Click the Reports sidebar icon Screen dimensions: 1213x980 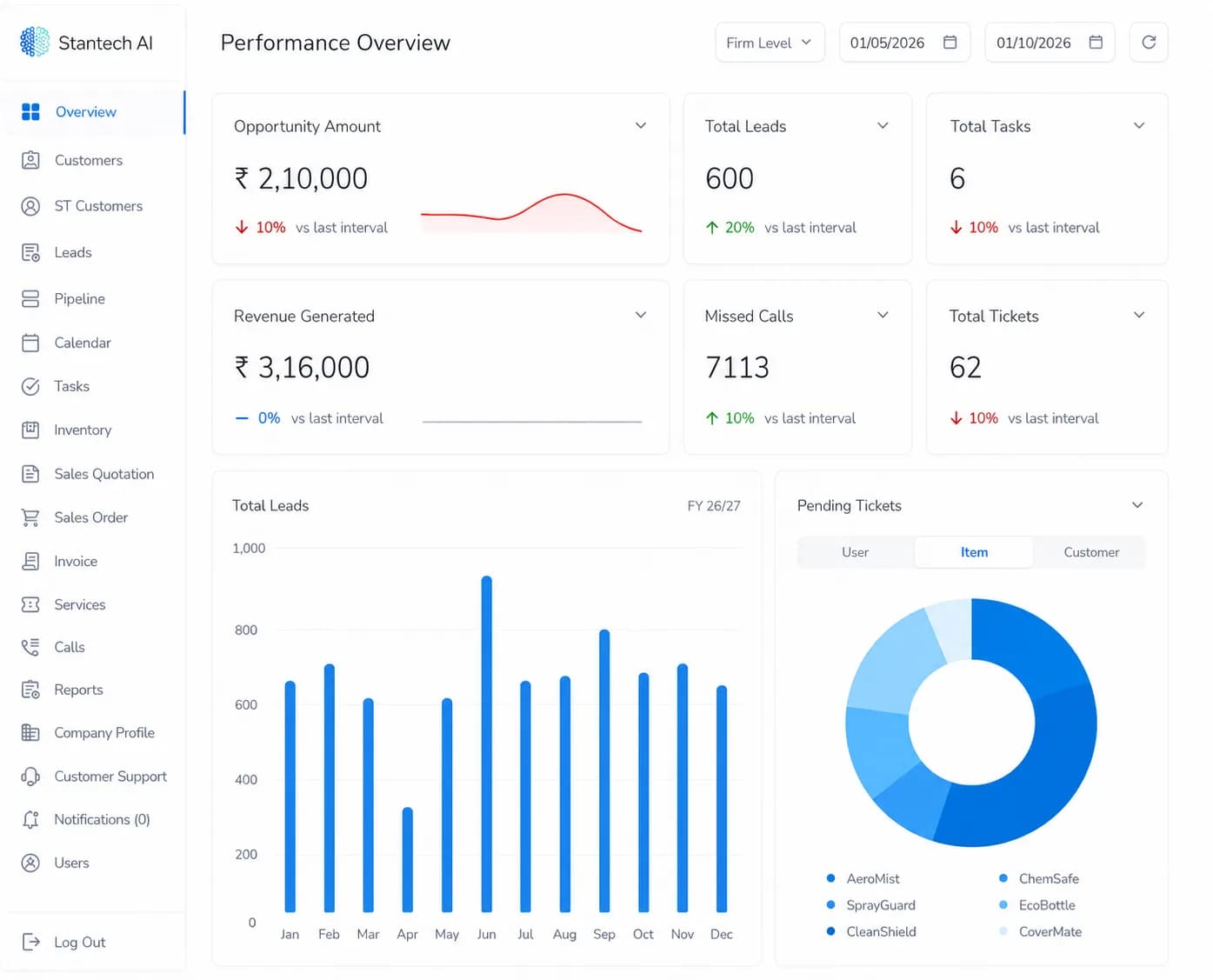coord(30,690)
